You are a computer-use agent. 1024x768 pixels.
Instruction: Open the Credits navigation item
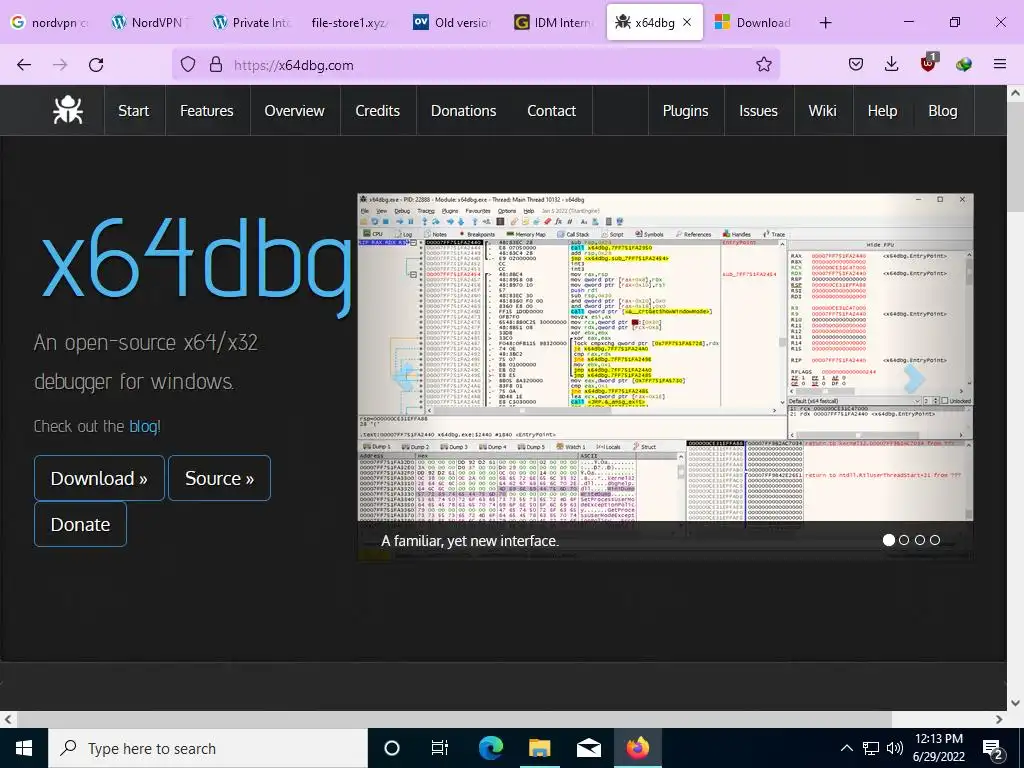[377, 110]
